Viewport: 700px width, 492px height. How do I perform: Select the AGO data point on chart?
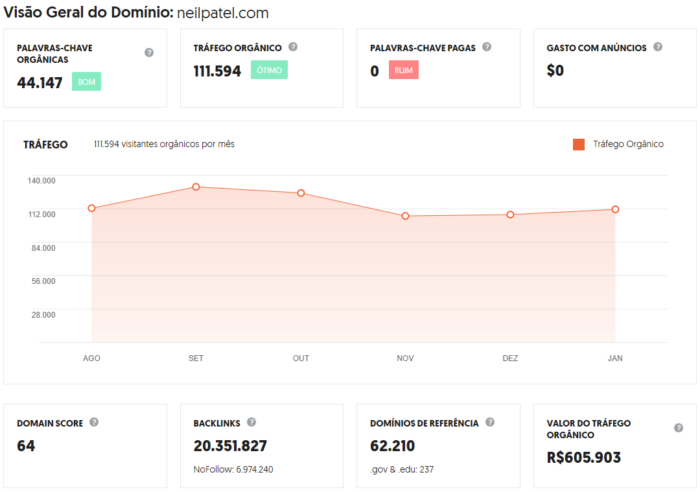point(92,208)
